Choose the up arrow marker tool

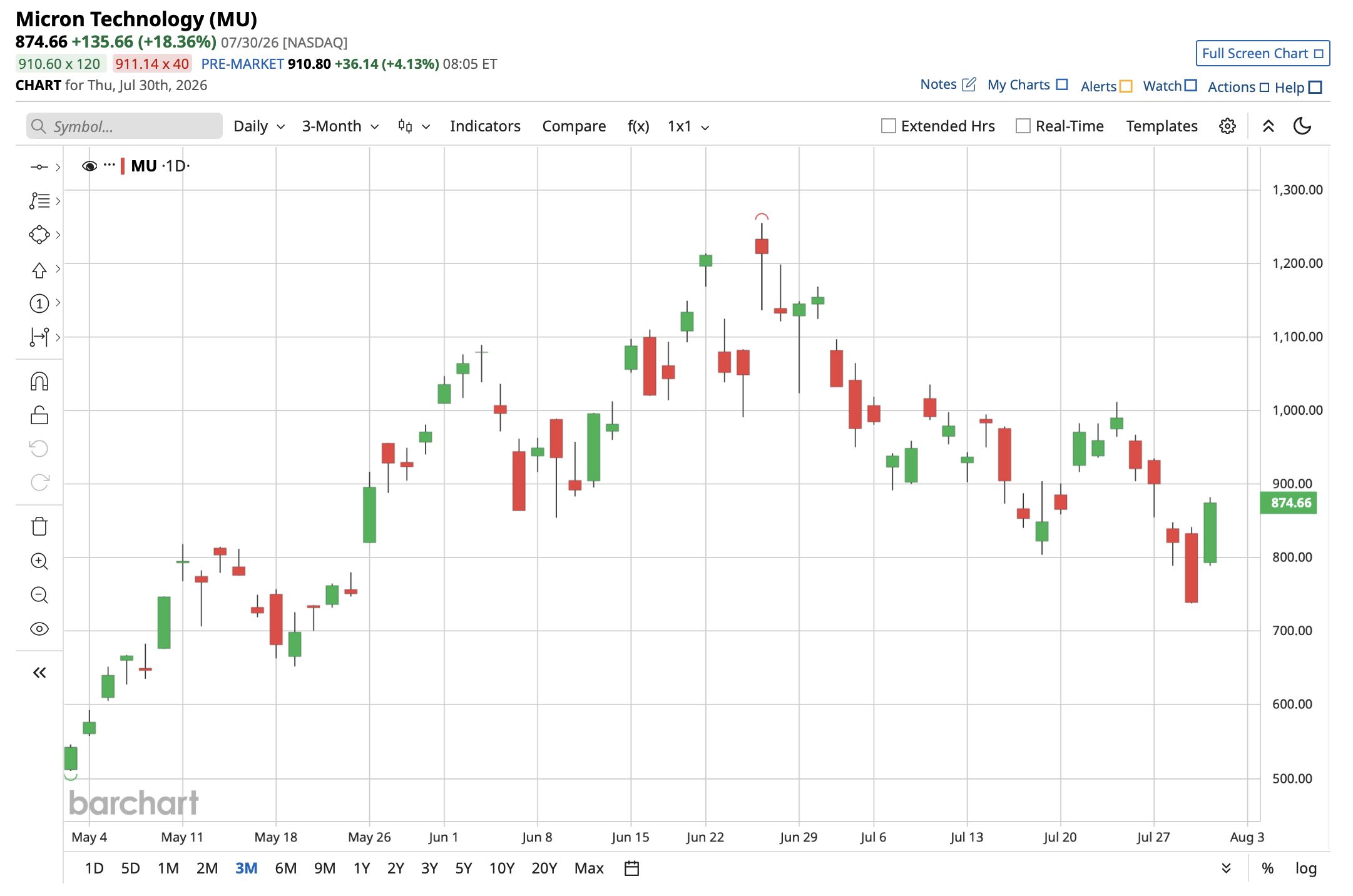[39, 270]
